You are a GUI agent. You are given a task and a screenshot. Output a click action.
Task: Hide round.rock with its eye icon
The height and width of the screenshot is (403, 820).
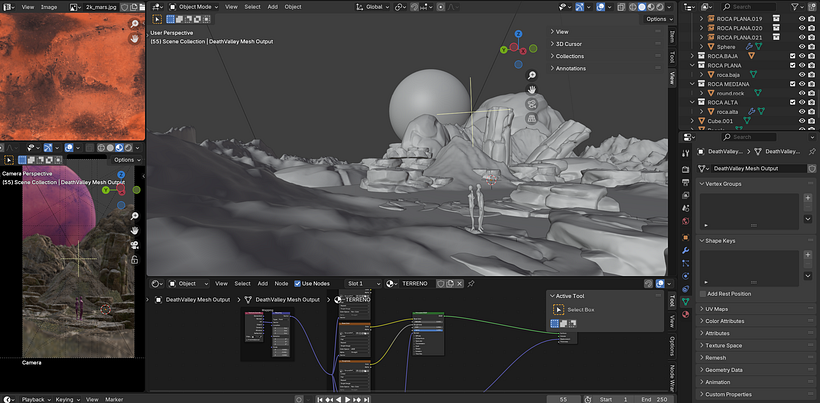tap(802, 93)
